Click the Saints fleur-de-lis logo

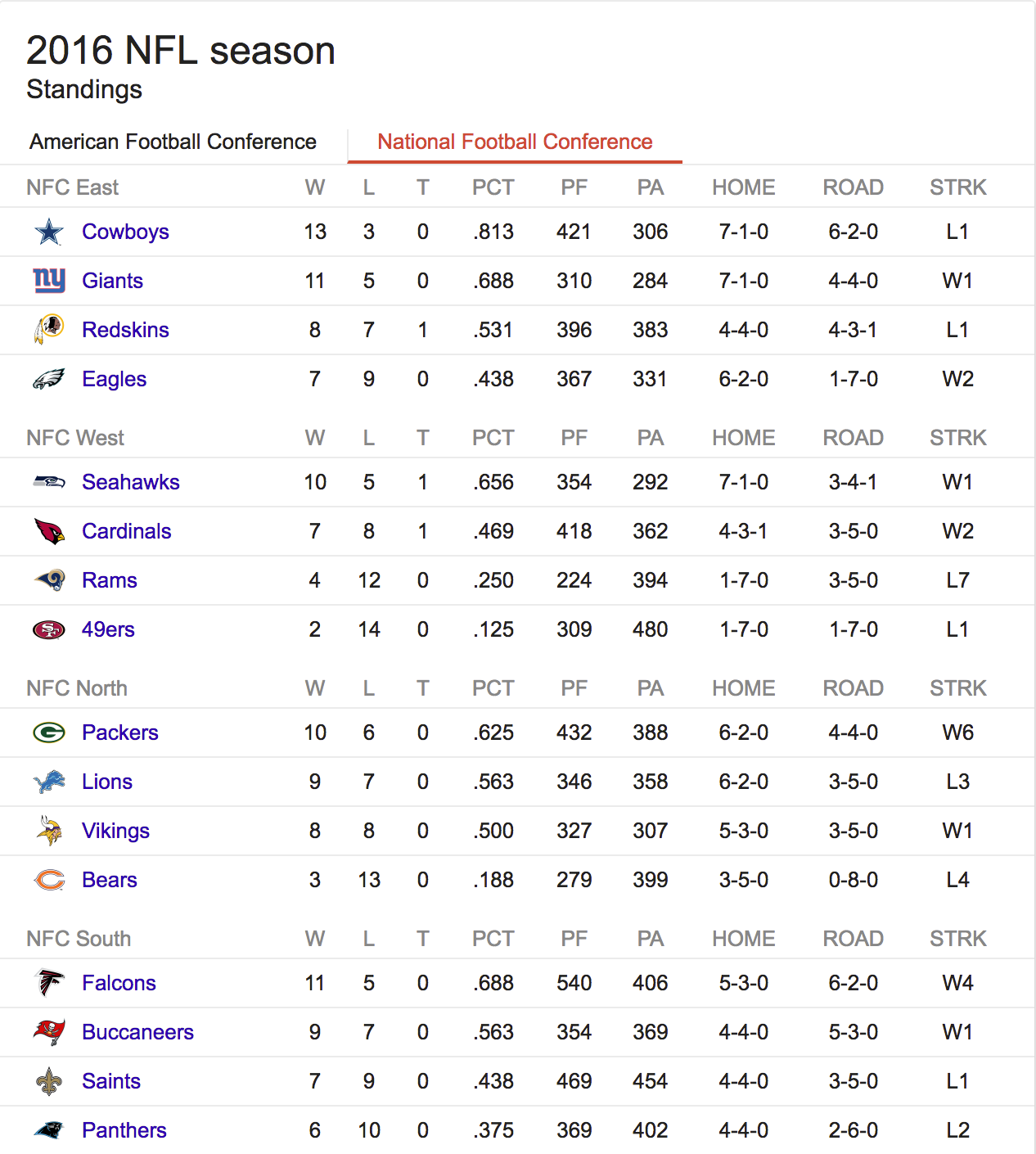click(x=49, y=1081)
